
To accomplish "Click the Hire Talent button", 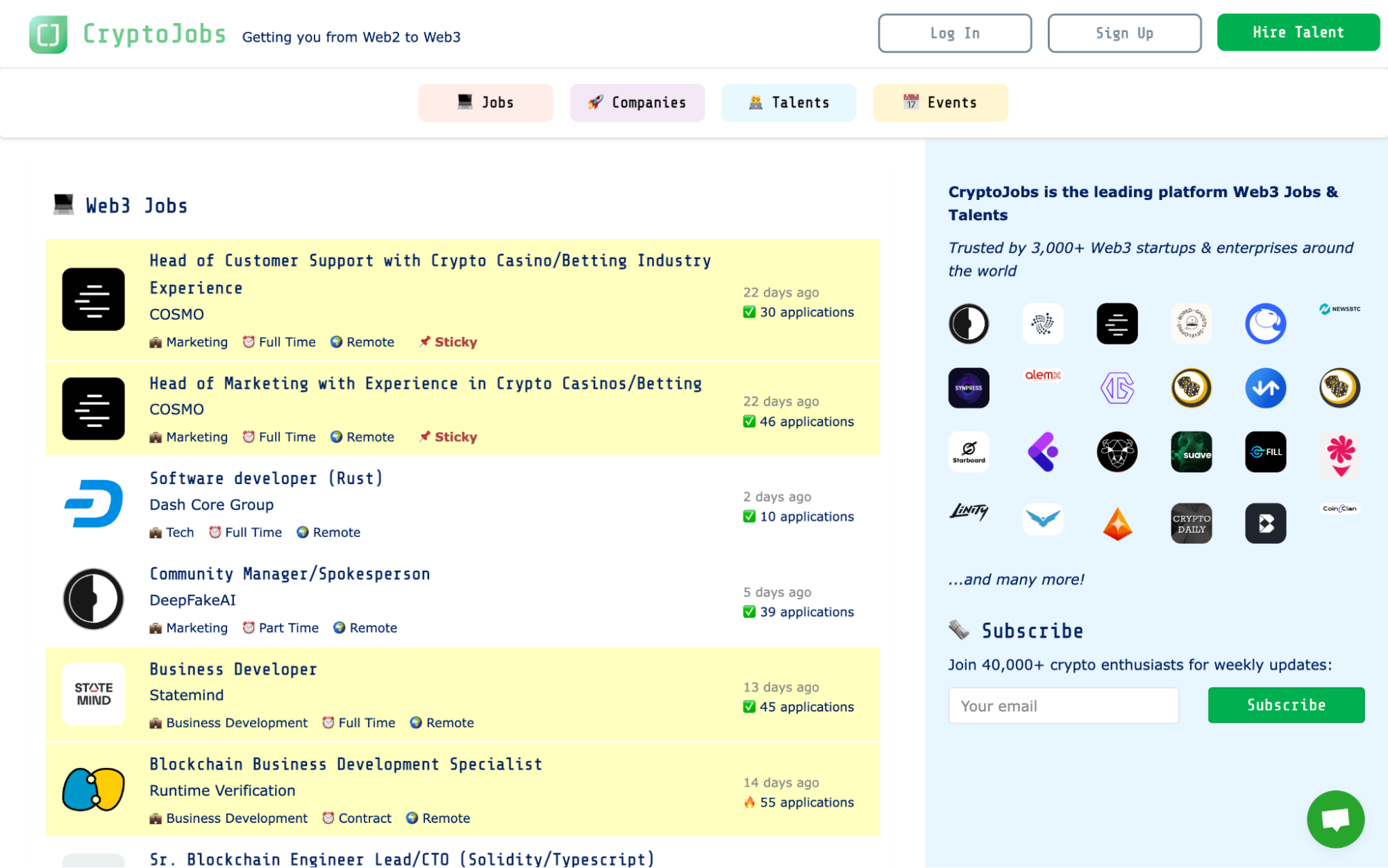I will pyautogui.click(x=1298, y=33).
